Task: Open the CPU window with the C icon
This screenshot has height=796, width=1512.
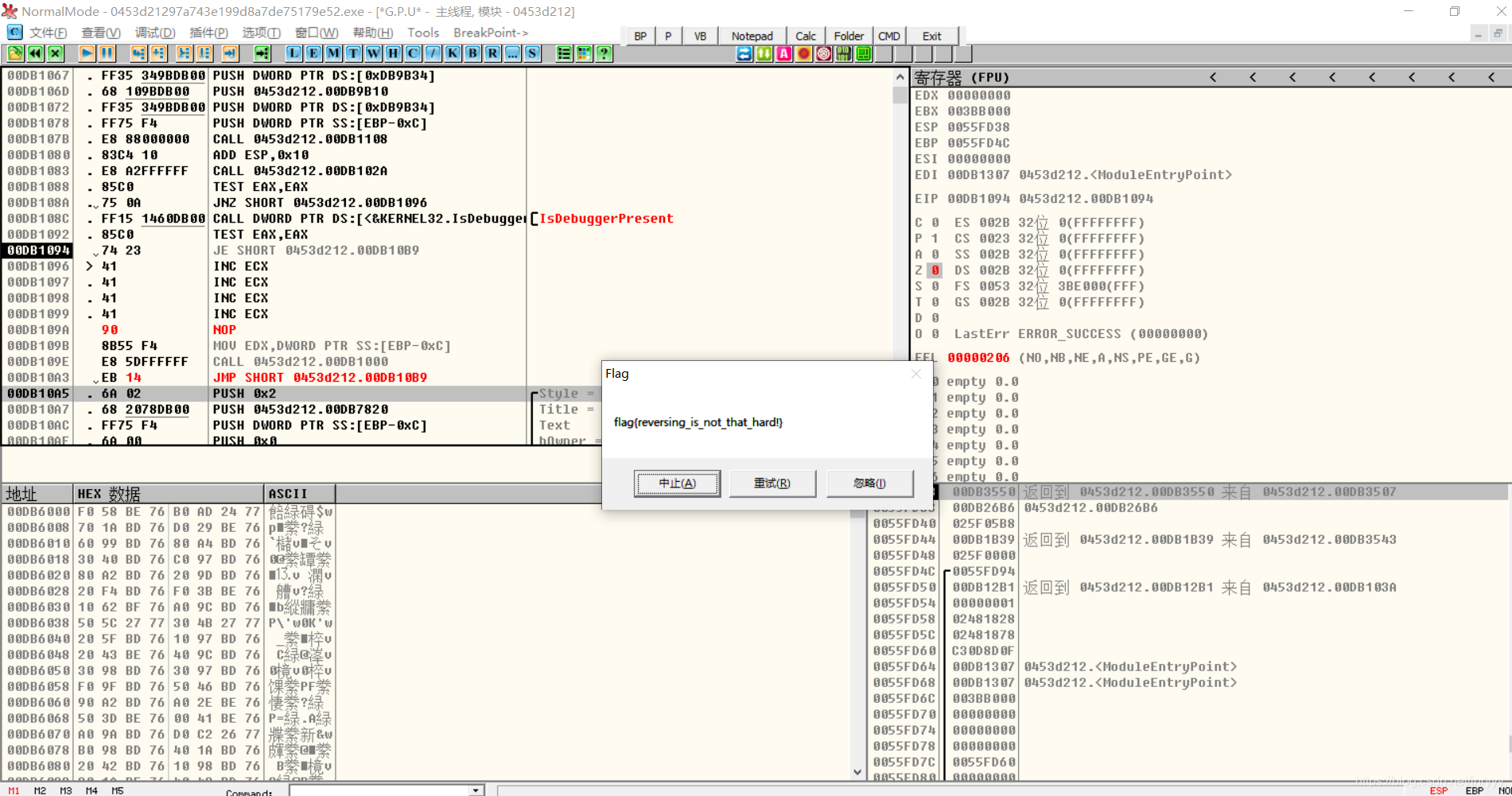Action: click(413, 53)
